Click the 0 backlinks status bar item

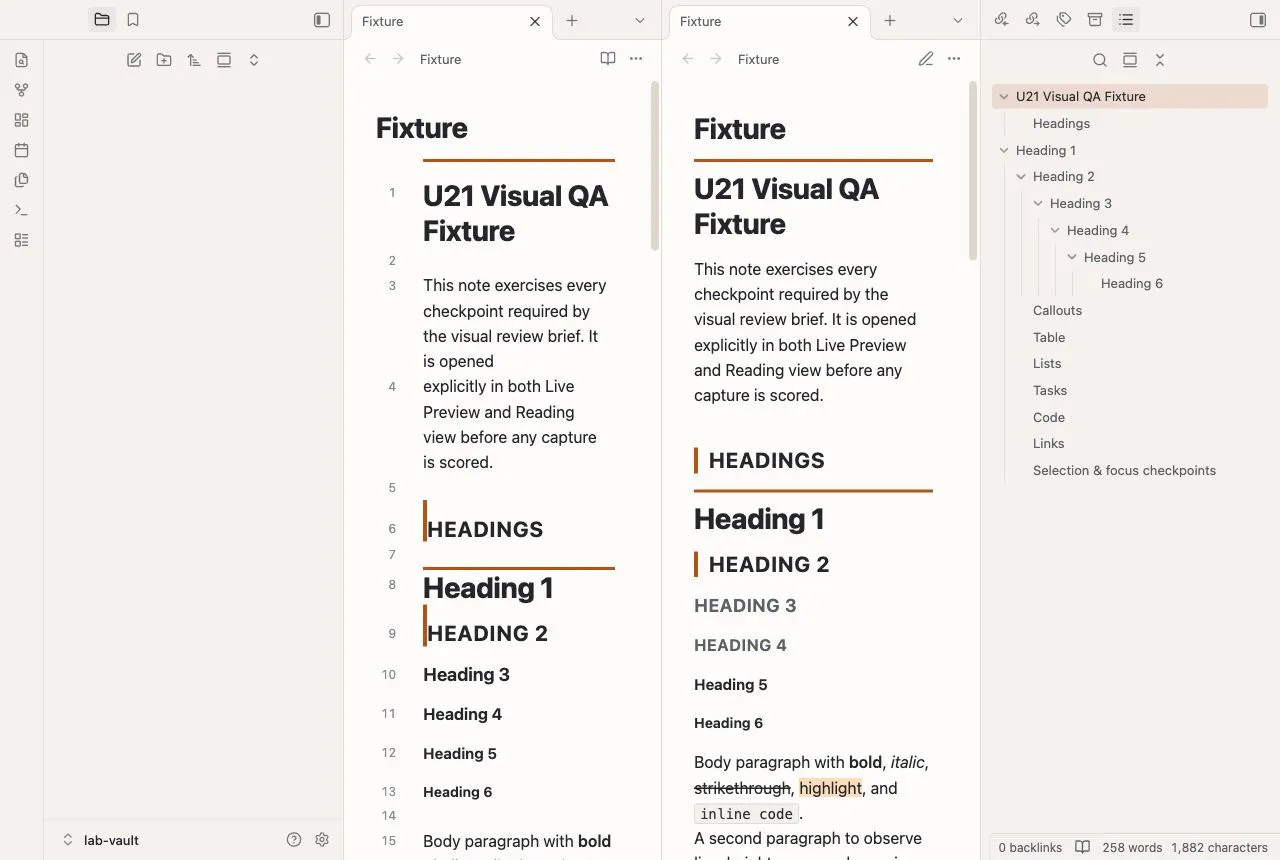coord(1030,847)
